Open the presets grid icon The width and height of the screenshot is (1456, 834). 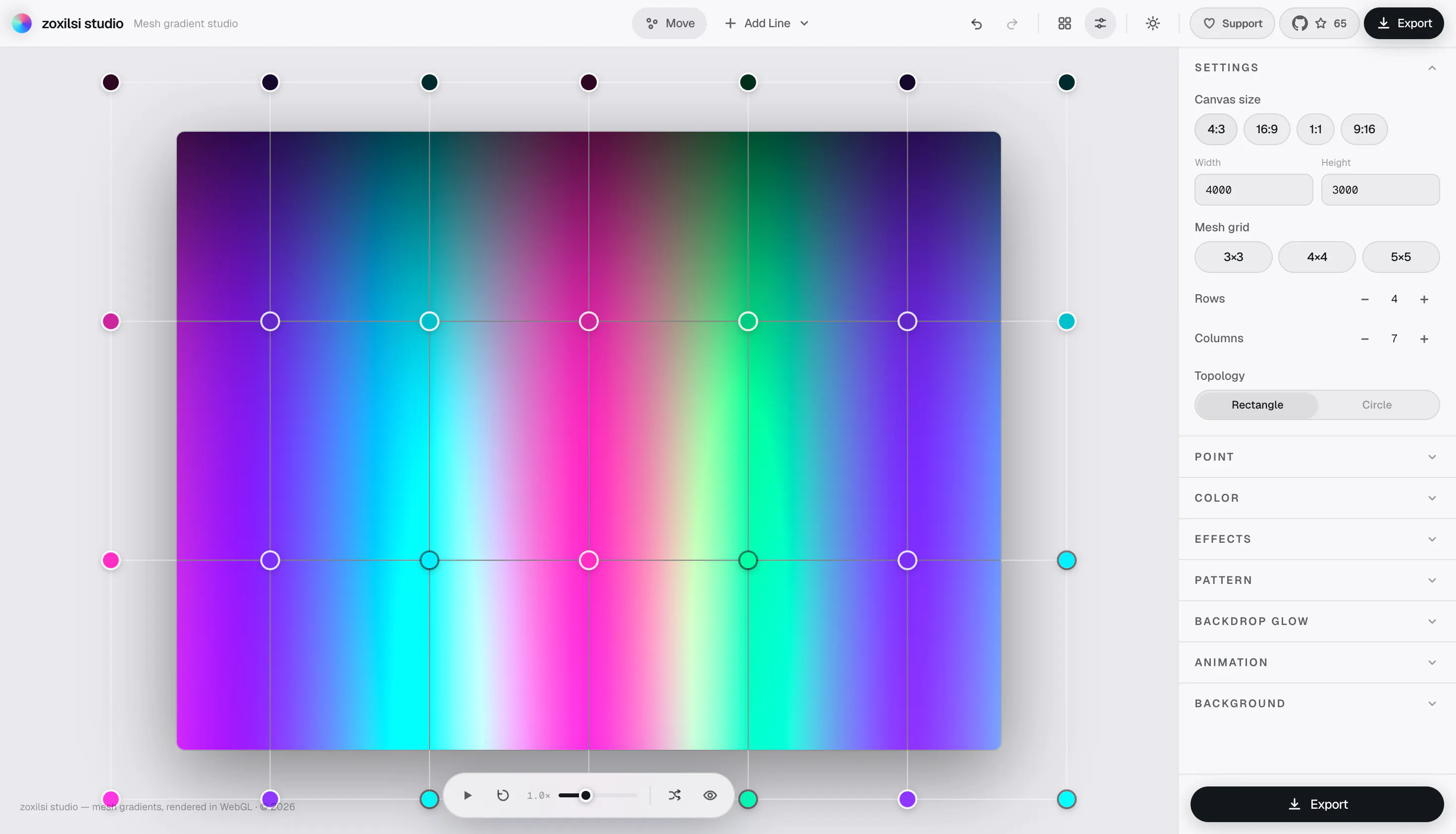pyautogui.click(x=1064, y=23)
